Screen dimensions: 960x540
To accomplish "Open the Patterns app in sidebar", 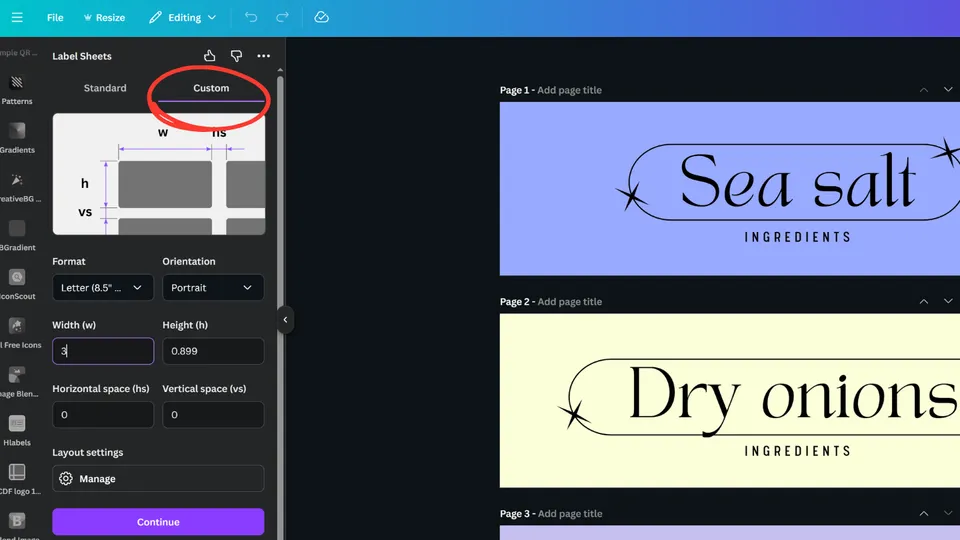I will [17, 89].
